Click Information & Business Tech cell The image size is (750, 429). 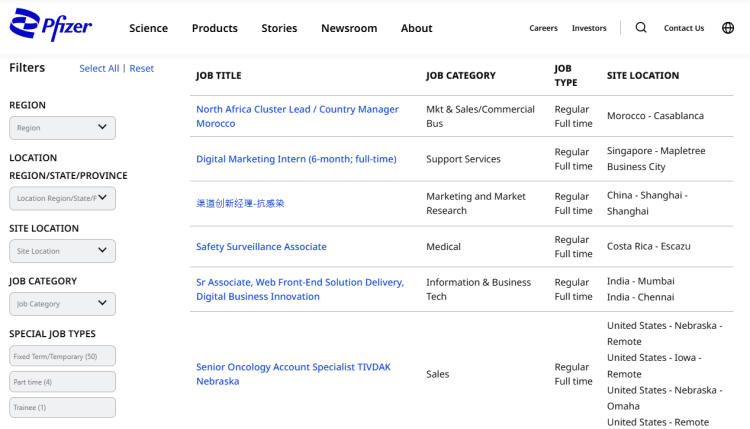coord(478,289)
